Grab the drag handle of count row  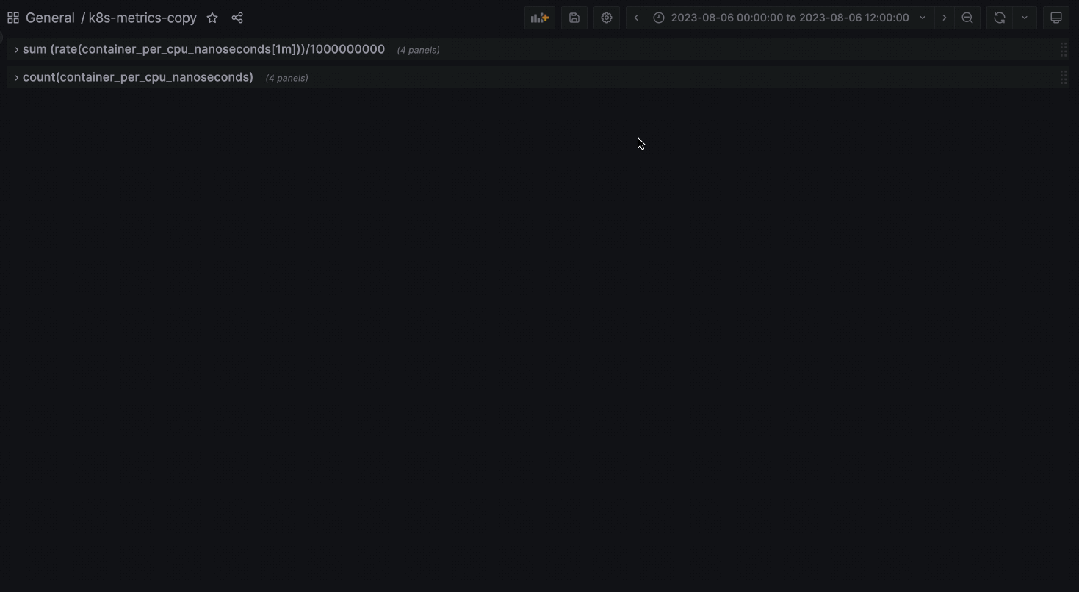(1063, 78)
